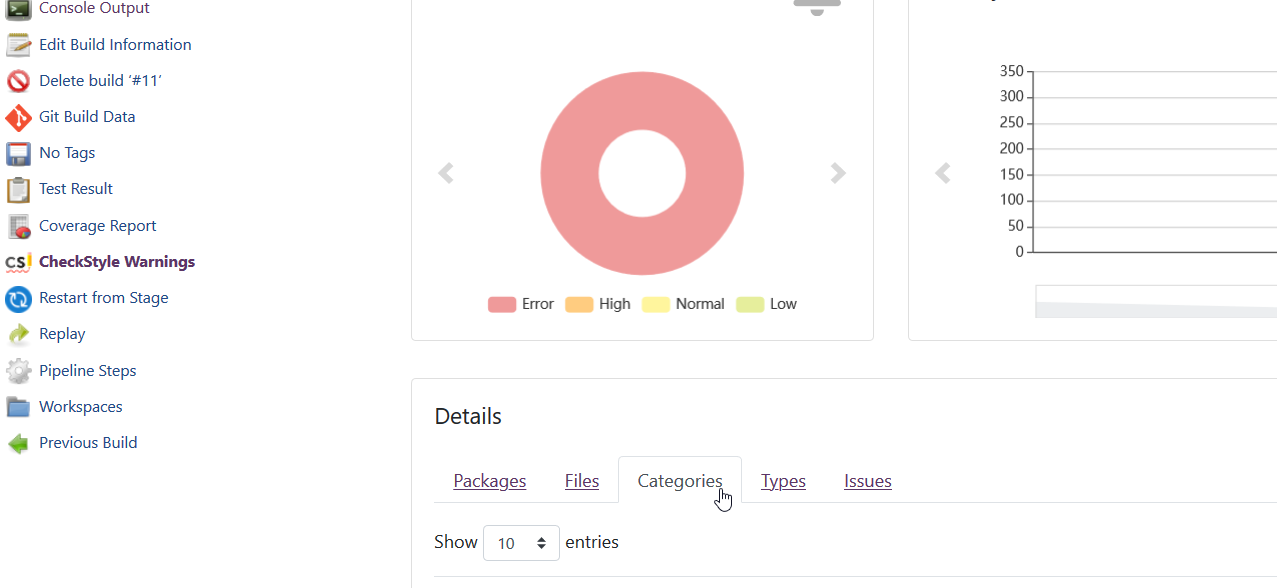View Git Build Data
Image resolution: width=1277 pixels, height=588 pixels.
[87, 116]
